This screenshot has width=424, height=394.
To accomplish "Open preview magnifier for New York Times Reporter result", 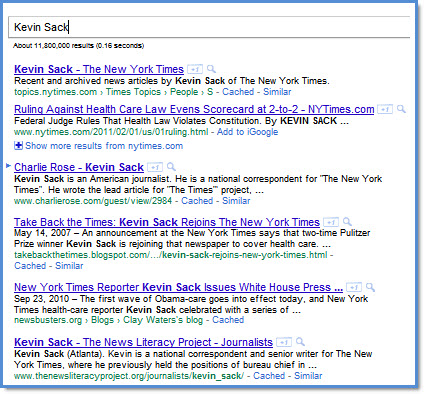I will [x=370, y=287].
